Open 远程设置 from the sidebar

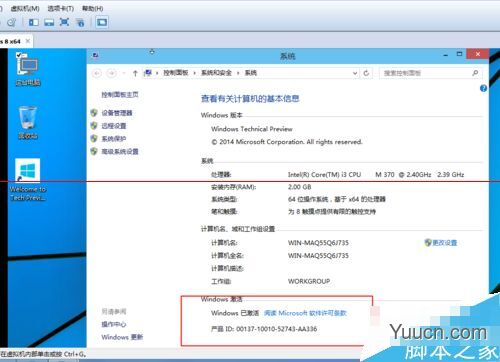coord(114,126)
